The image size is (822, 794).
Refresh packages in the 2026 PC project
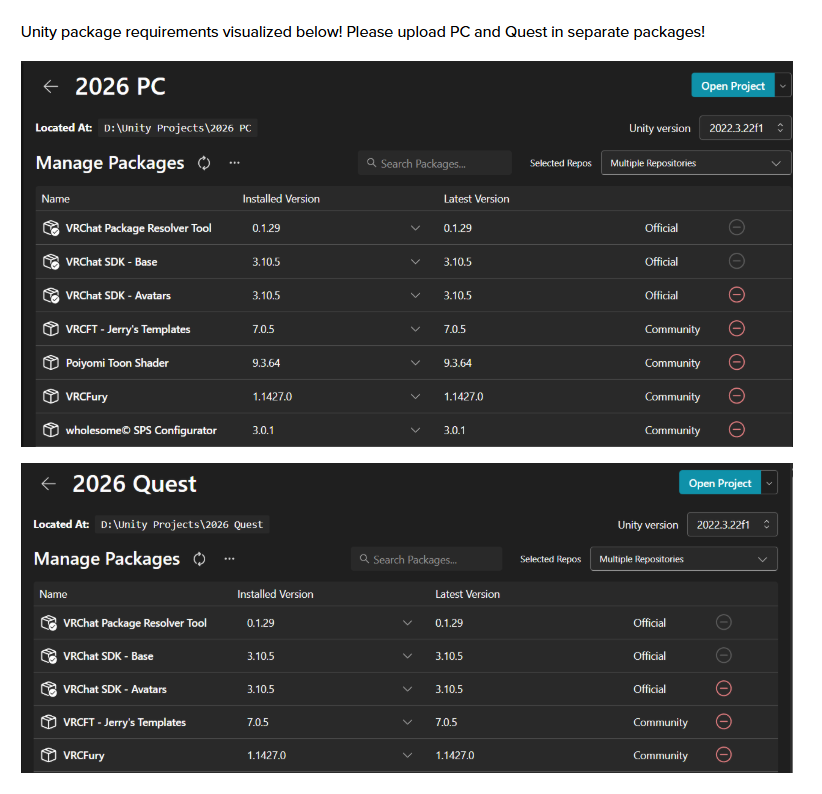[x=204, y=164]
